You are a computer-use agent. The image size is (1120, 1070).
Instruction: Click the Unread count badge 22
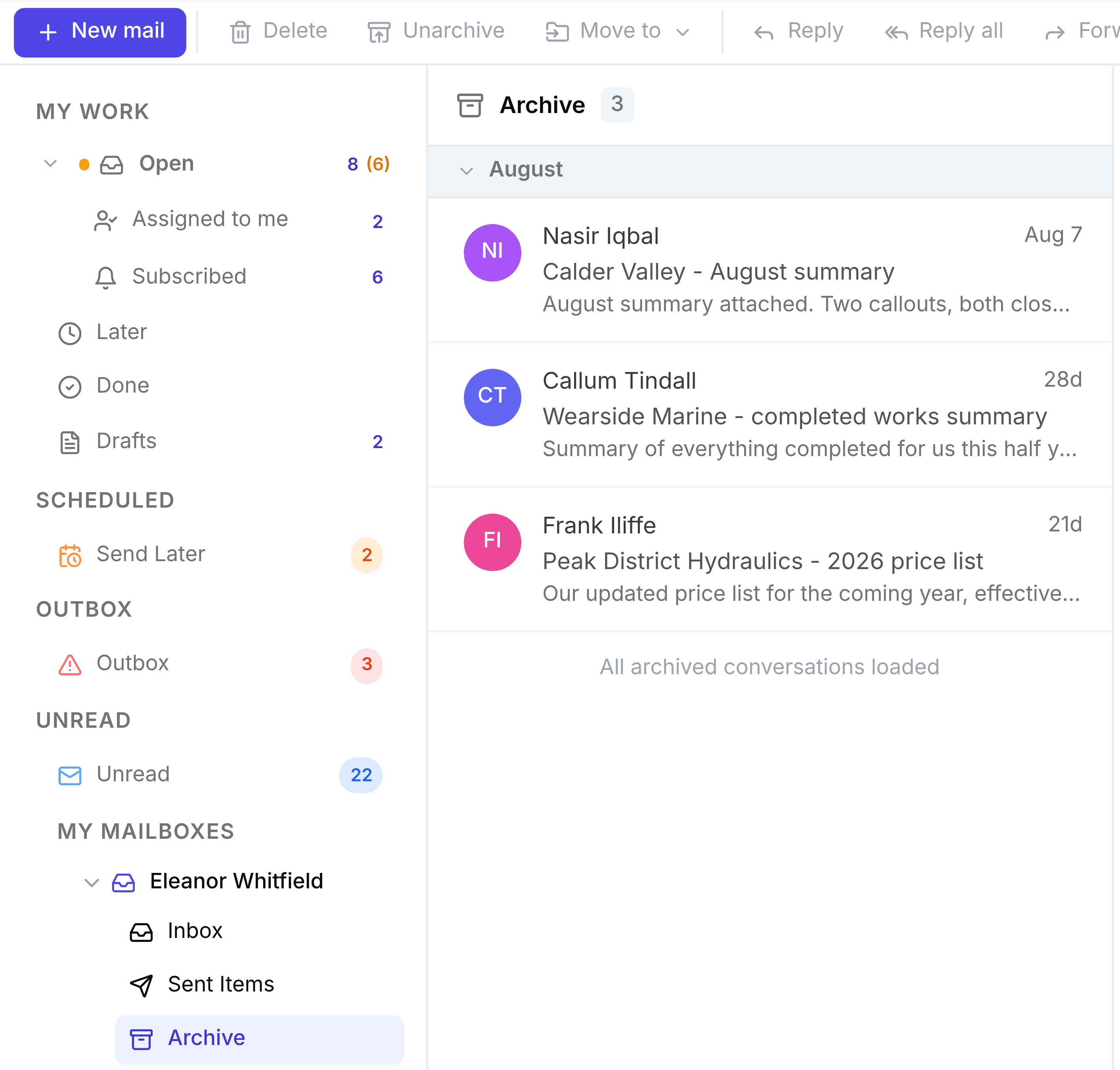click(x=361, y=775)
